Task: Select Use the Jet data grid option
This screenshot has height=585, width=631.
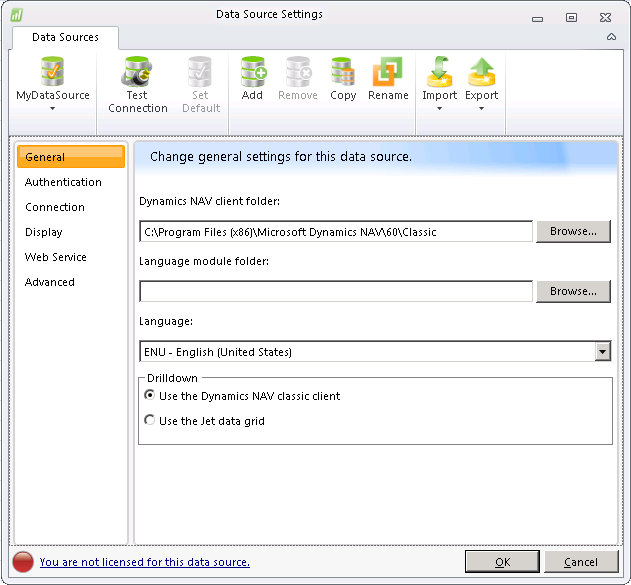Action: pyautogui.click(x=150, y=421)
